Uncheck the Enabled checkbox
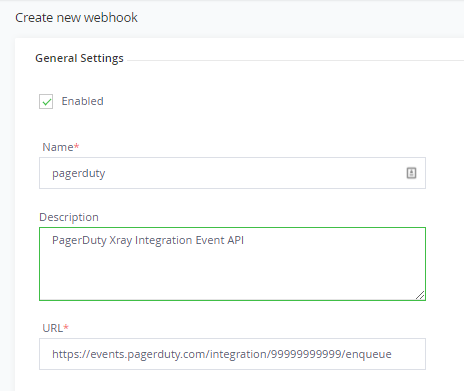The image size is (464, 391). pyautogui.click(x=46, y=101)
